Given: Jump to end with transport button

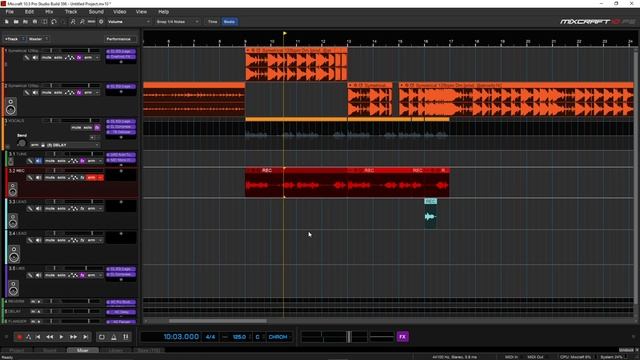Looking at the screenshot, I should pos(85,337).
